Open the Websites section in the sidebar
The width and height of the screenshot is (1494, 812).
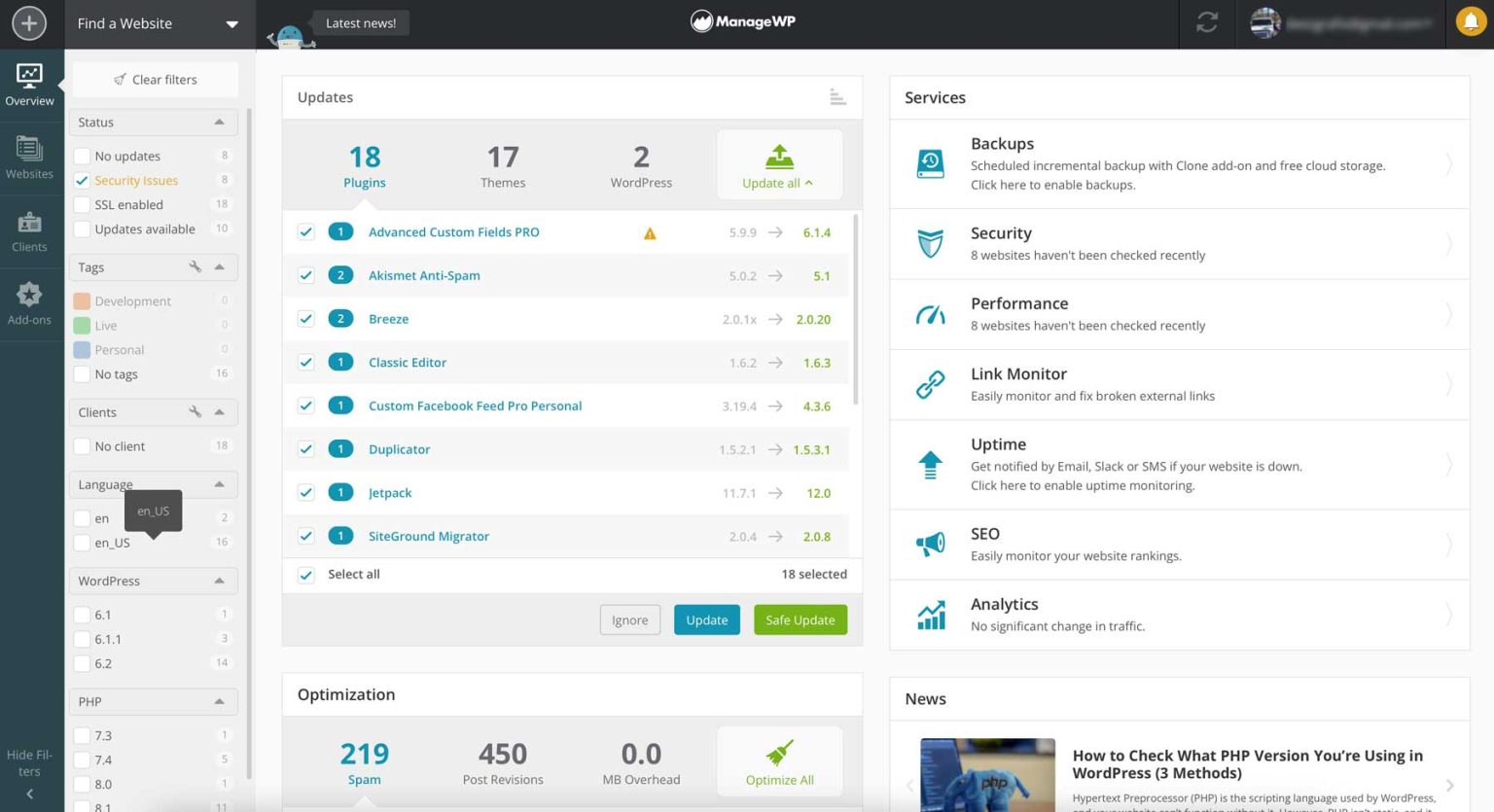(x=29, y=159)
